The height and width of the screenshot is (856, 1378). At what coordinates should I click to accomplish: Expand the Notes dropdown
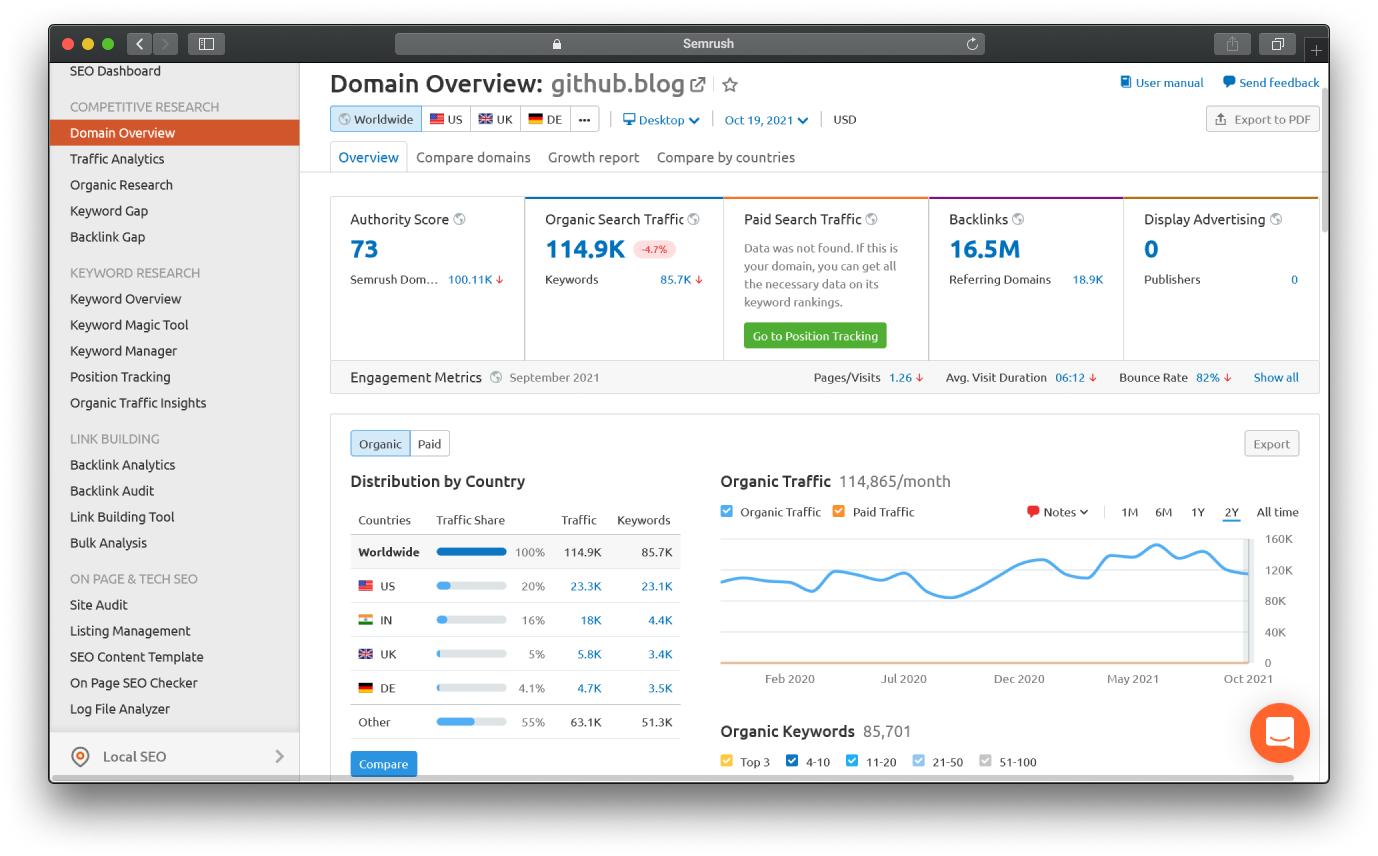click(x=1057, y=512)
